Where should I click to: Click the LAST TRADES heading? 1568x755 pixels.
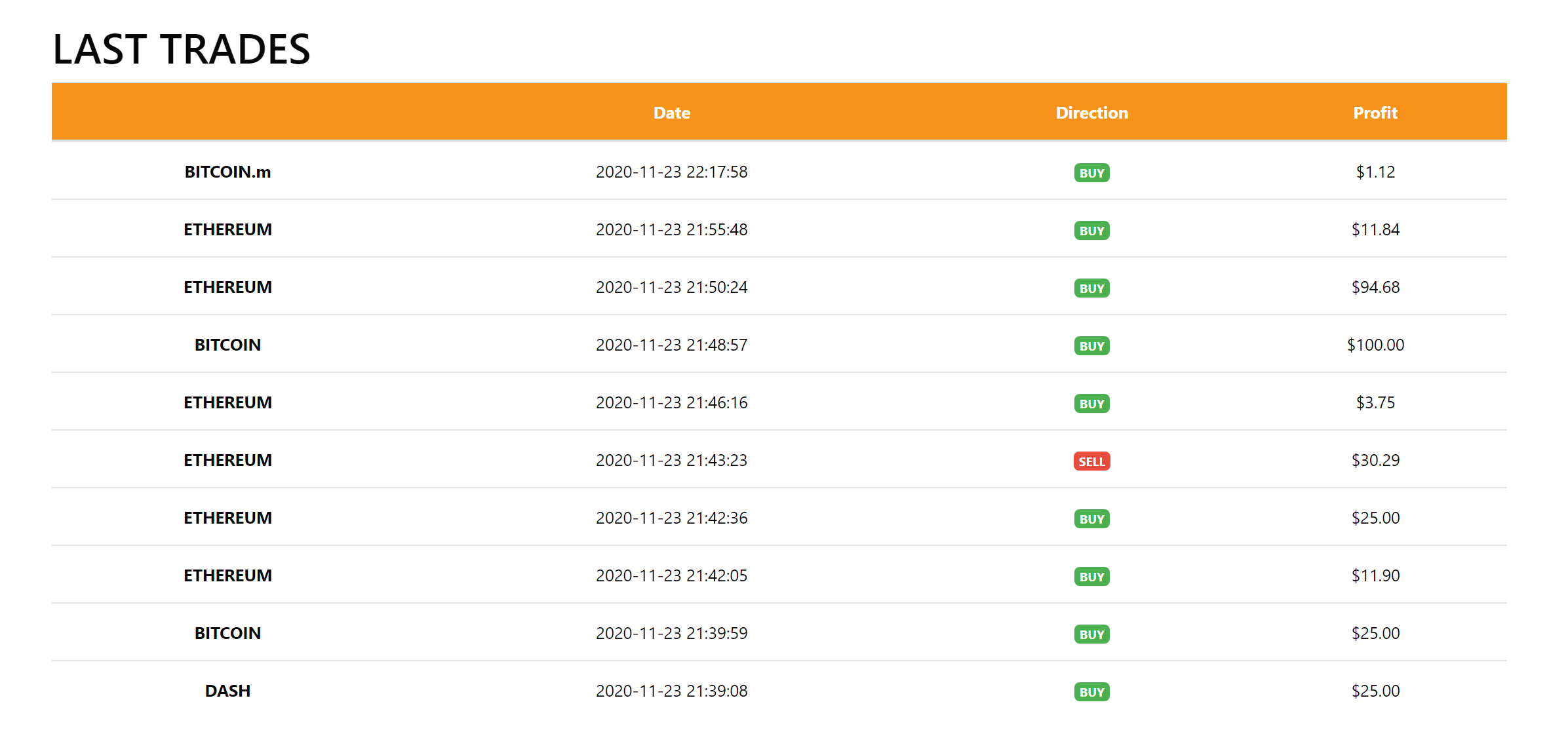pos(181,49)
